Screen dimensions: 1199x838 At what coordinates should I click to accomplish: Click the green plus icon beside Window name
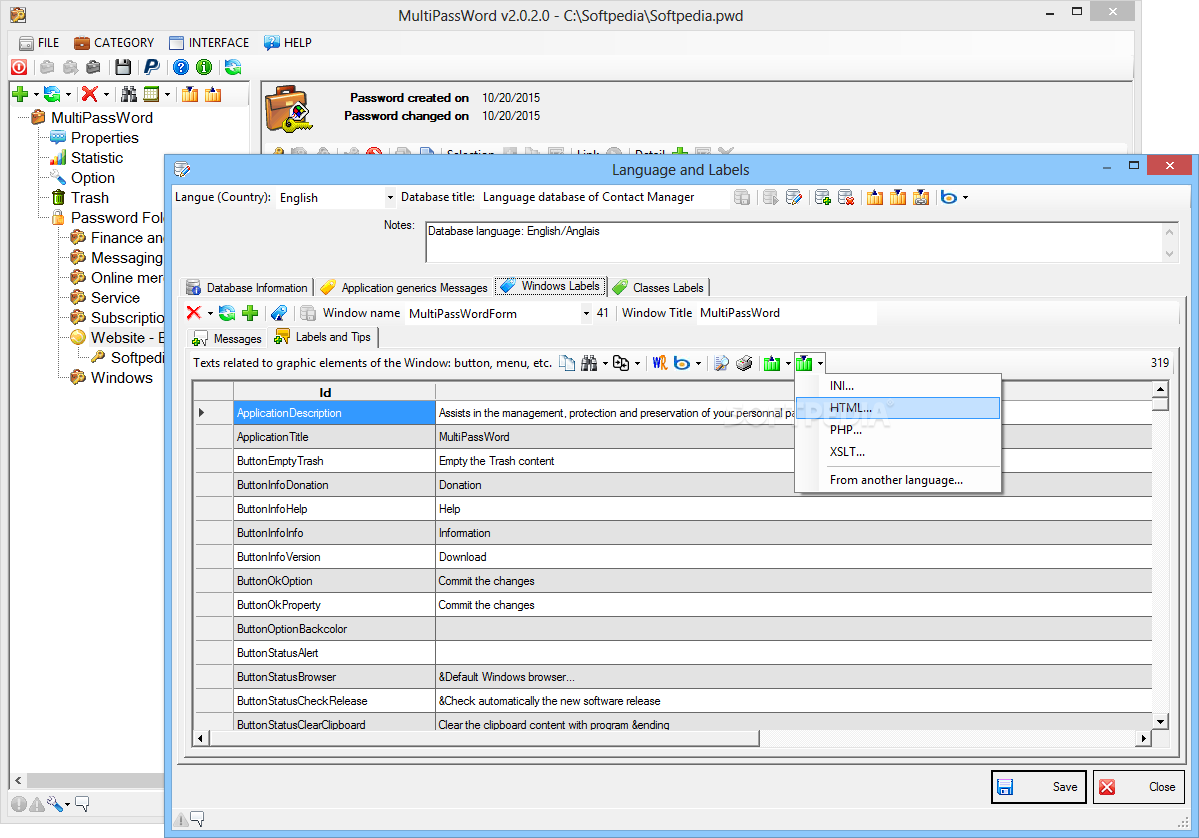250,313
